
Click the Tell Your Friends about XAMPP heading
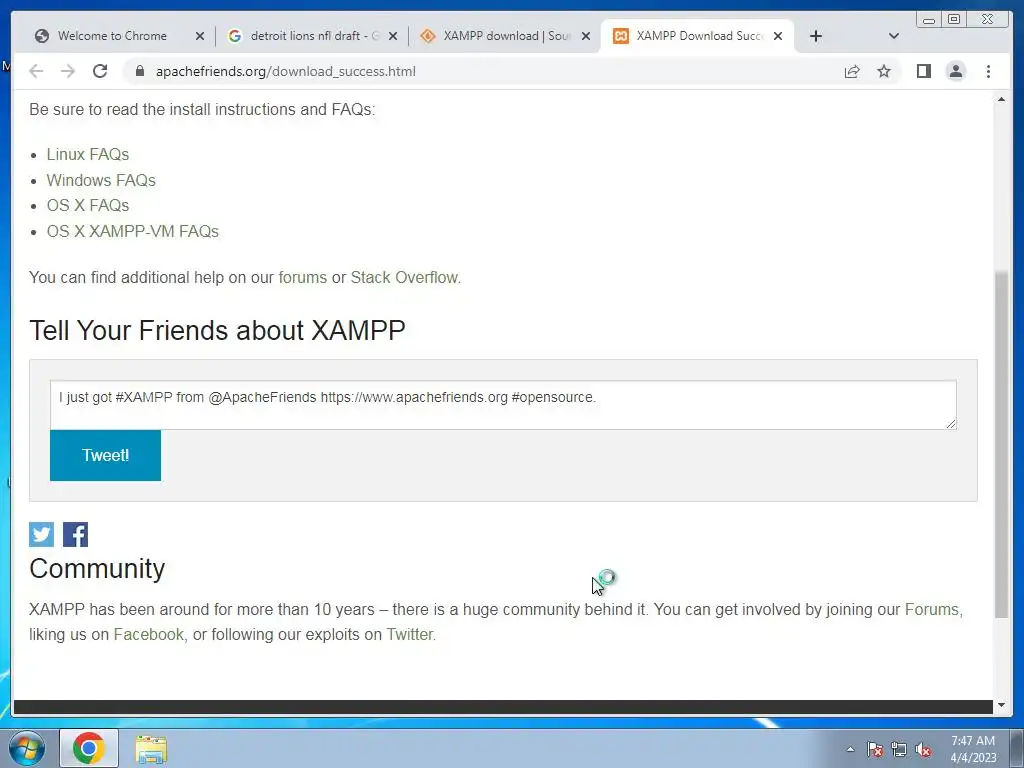(217, 330)
